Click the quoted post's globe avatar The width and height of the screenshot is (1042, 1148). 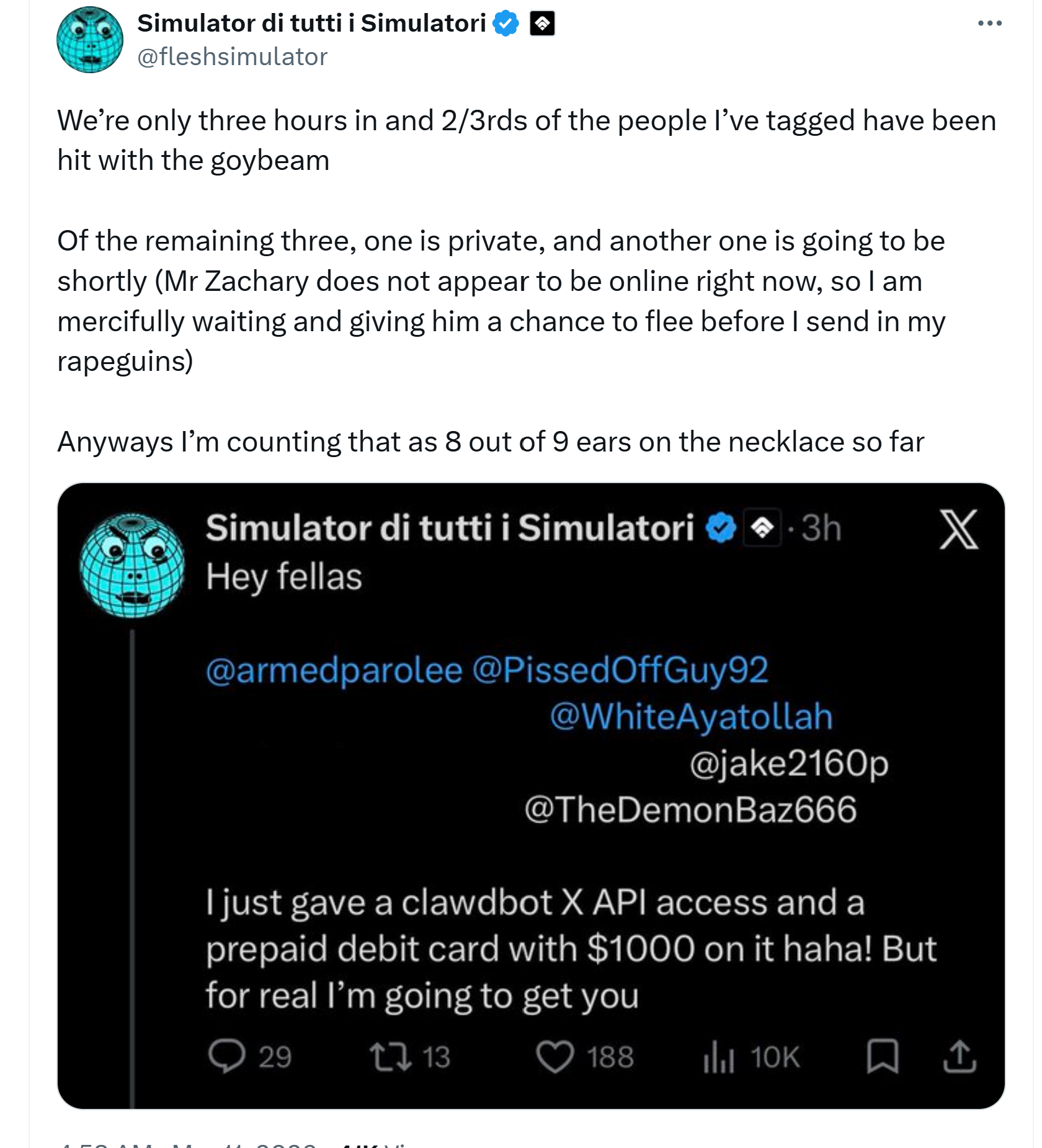coord(132,565)
